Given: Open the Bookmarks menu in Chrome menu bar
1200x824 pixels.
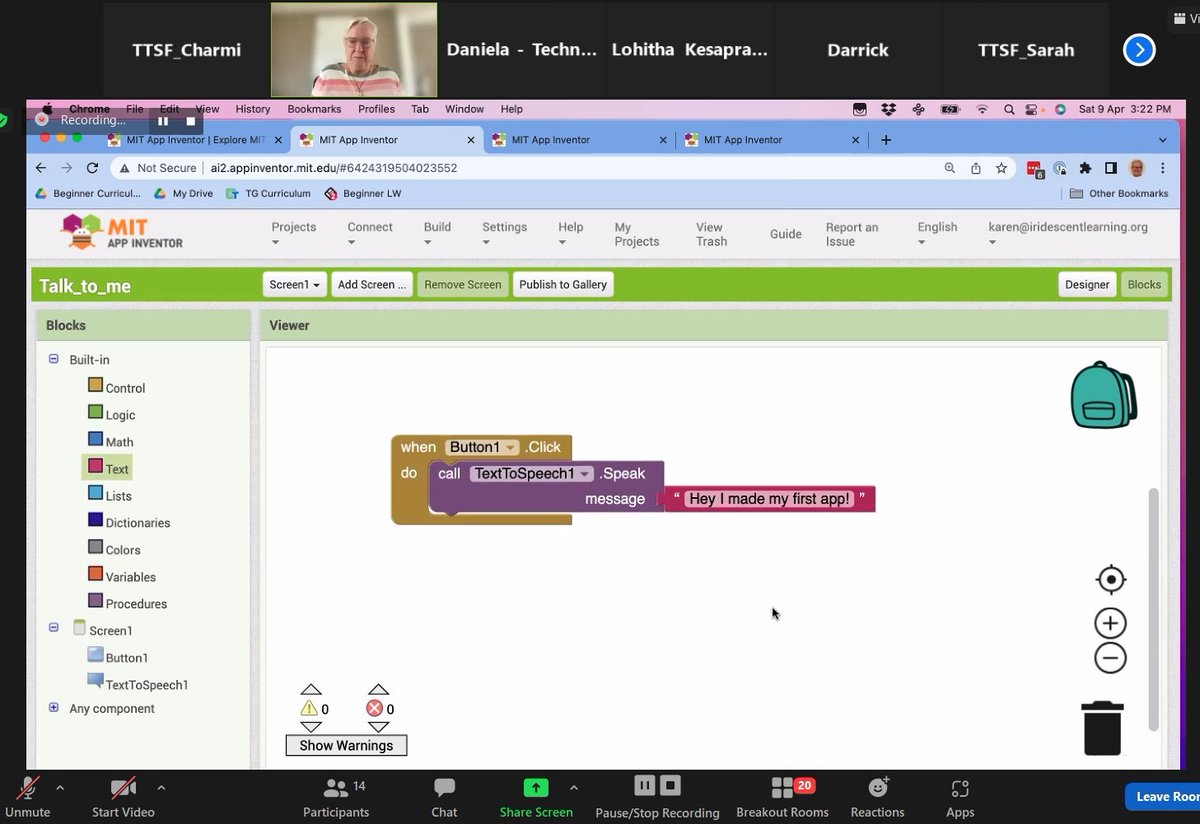Looking at the screenshot, I should [x=314, y=109].
